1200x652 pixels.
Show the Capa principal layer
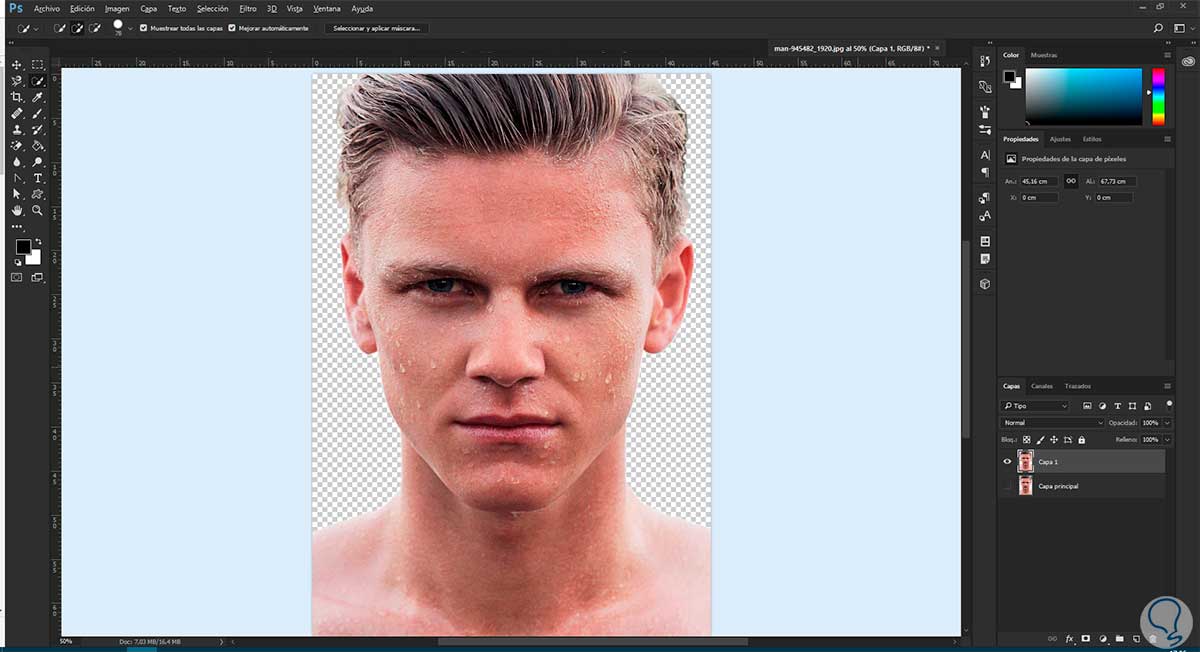point(1007,486)
